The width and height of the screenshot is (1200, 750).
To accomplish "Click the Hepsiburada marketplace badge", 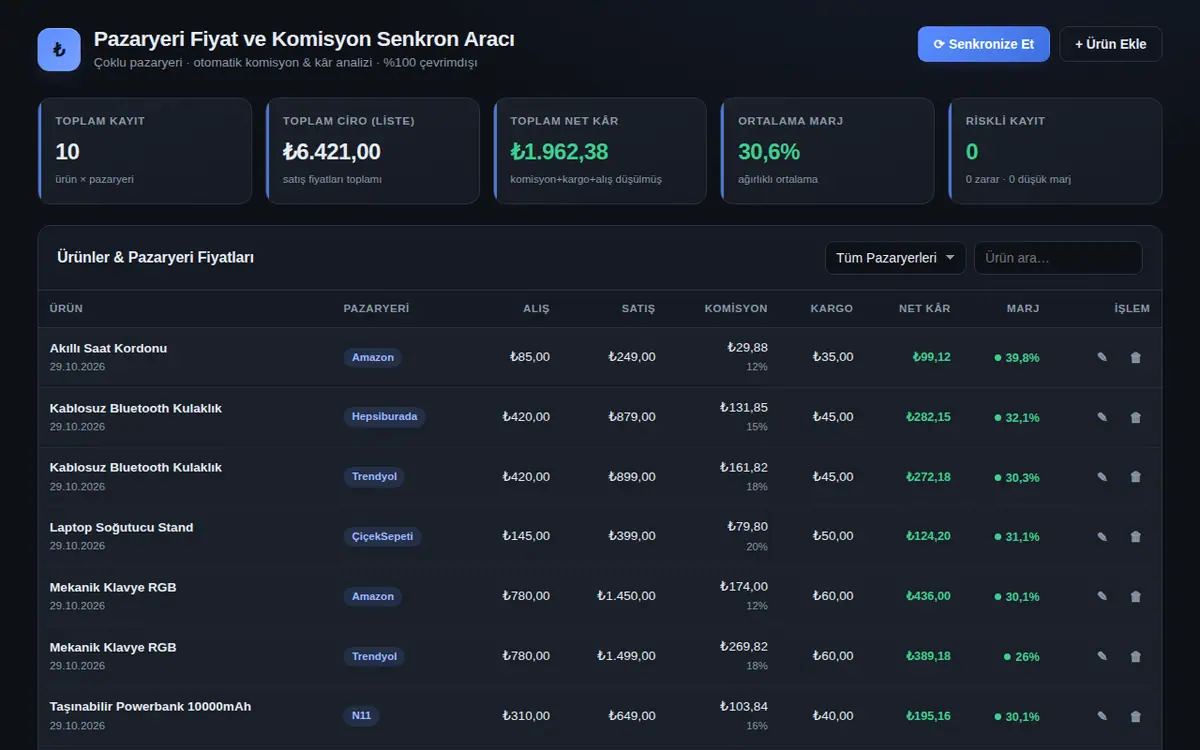I will 384,417.
